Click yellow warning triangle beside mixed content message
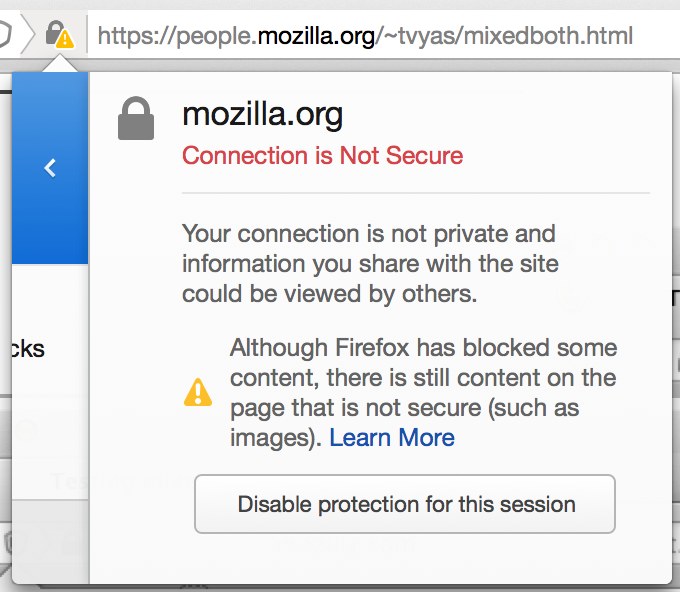 198,392
